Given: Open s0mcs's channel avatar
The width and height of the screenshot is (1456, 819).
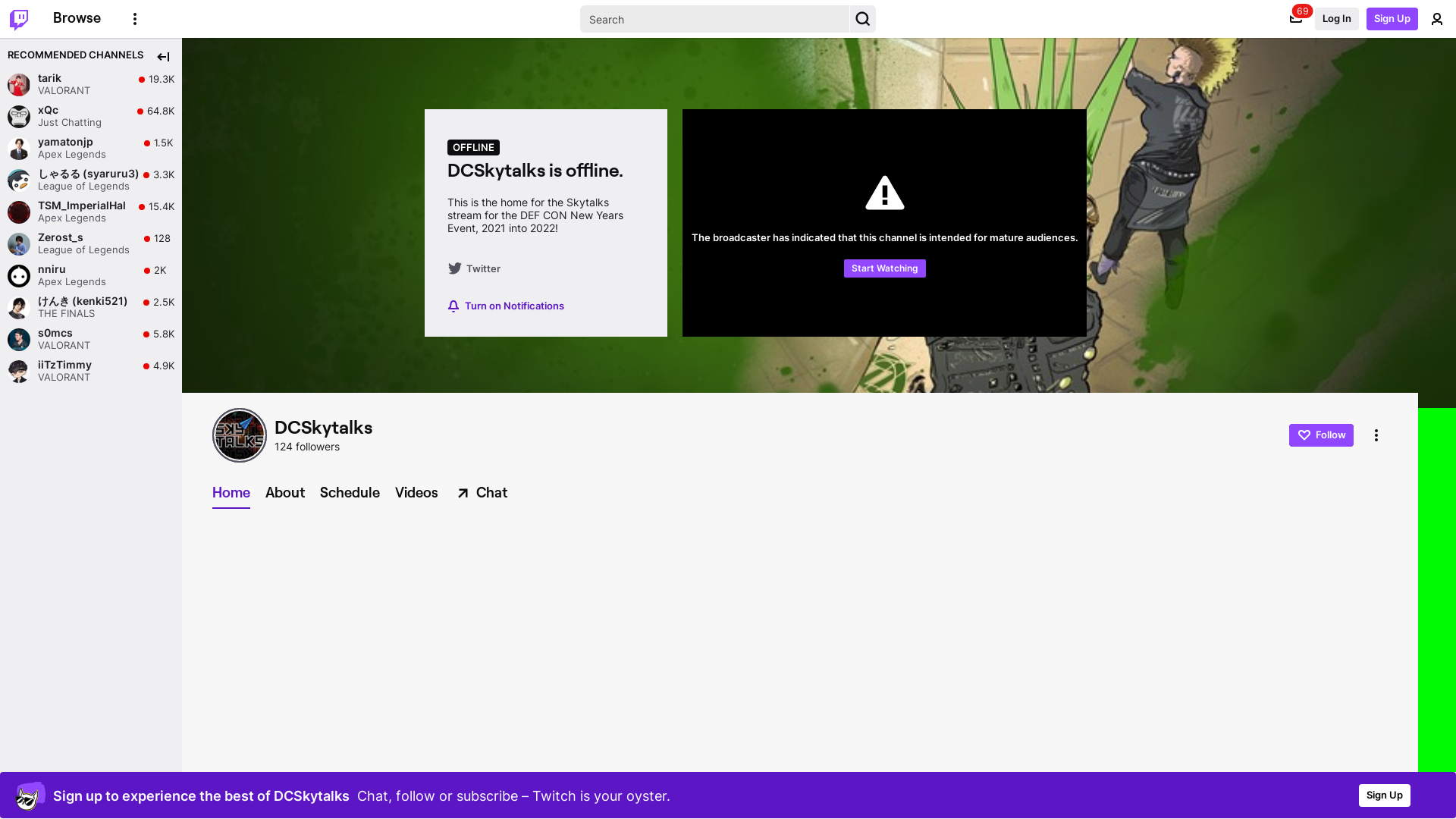Looking at the screenshot, I should click(x=19, y=339).
